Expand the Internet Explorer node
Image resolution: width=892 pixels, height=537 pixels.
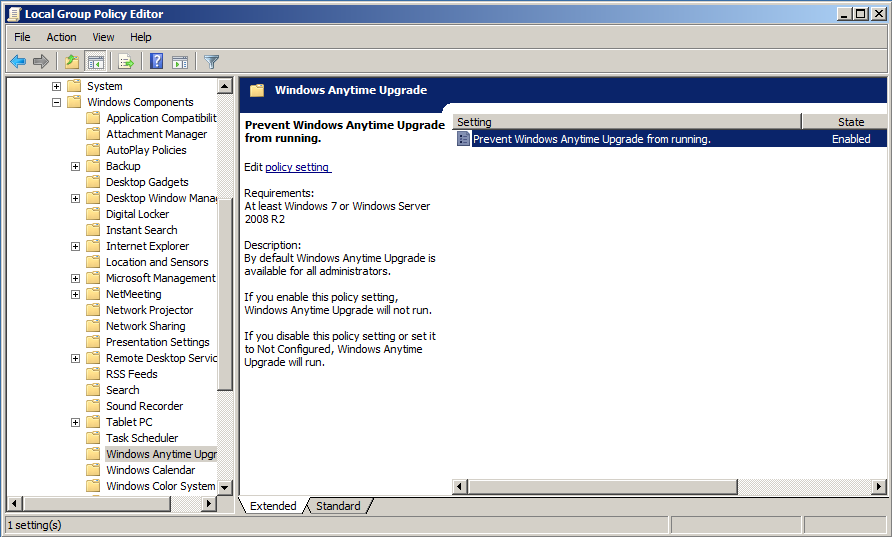tap(75, 246)
